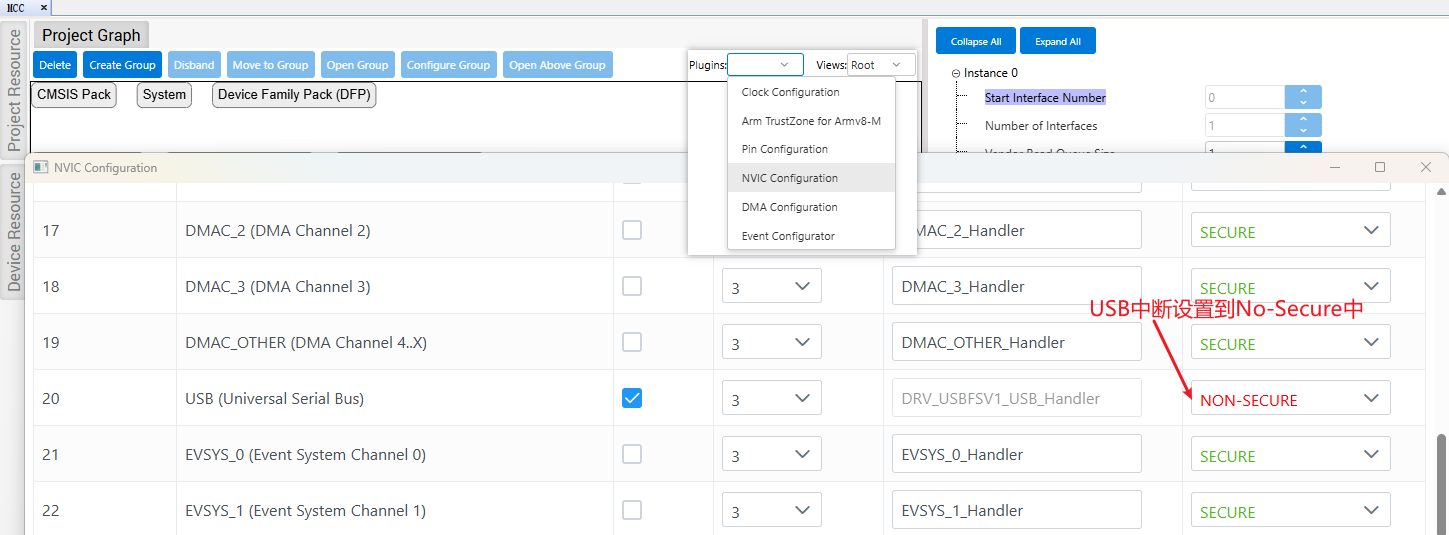Viewport: 1449px width, 535px height.
Task: Close the MCC tab
Action: pyautogui.click(x=43, y=7)
